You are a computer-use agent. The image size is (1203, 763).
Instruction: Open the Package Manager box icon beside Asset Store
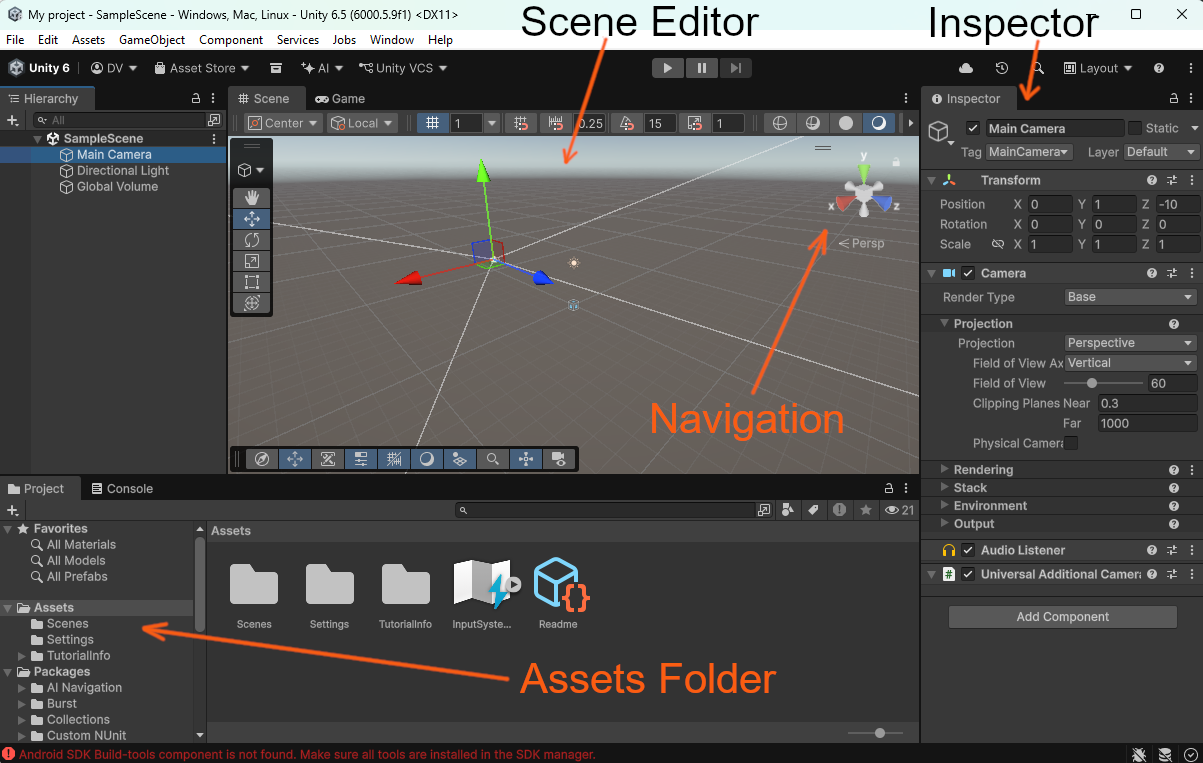click(x=276, y=68)
